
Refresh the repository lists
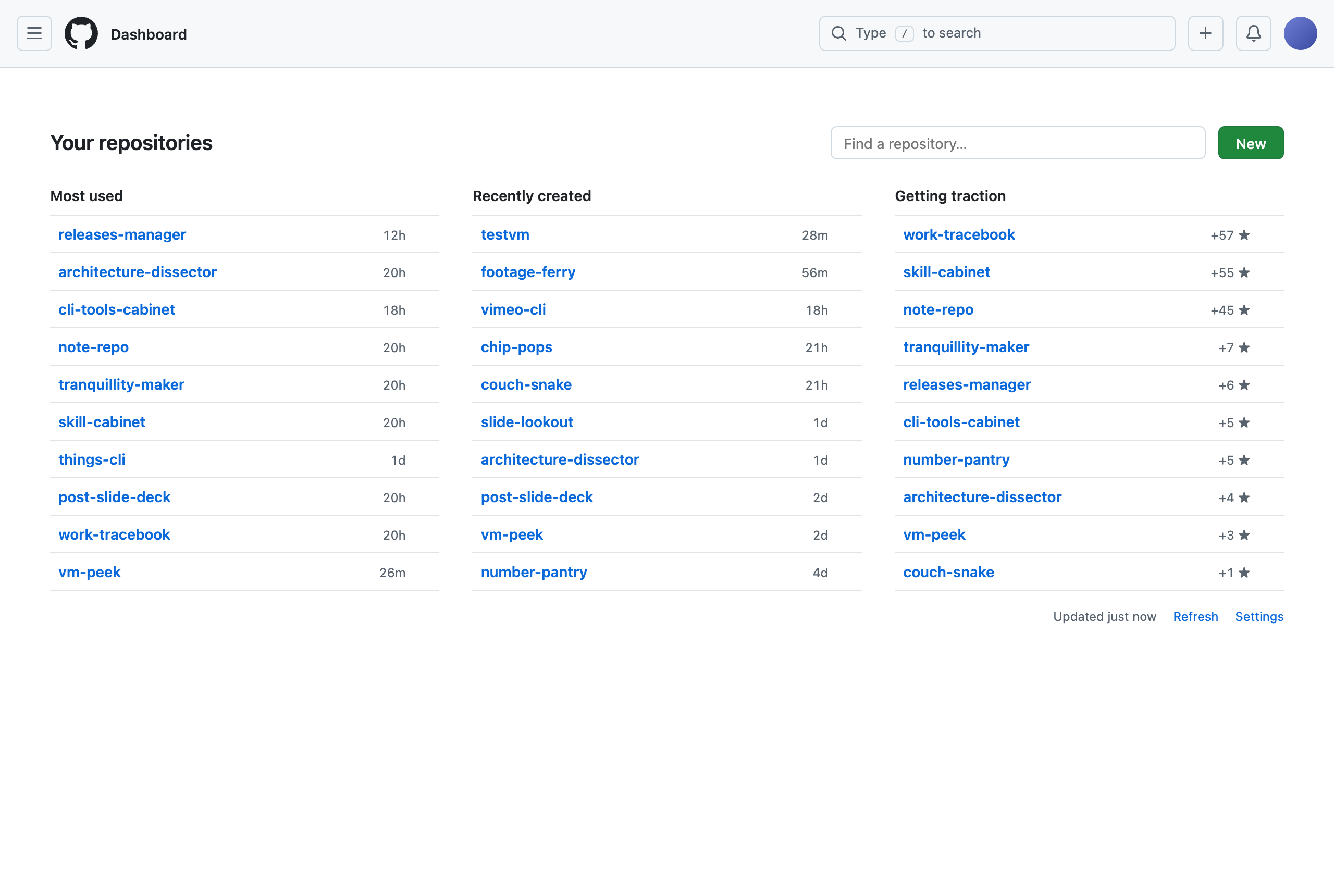coord(1195,617)
